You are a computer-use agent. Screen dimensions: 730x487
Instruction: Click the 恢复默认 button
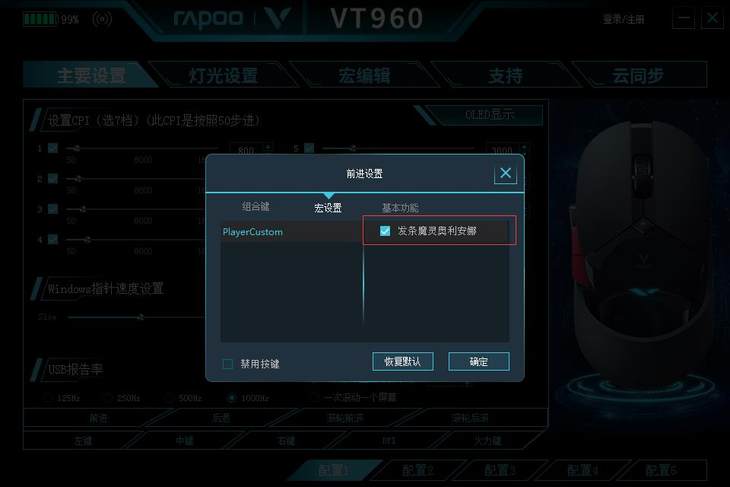[x=403, y=362]
